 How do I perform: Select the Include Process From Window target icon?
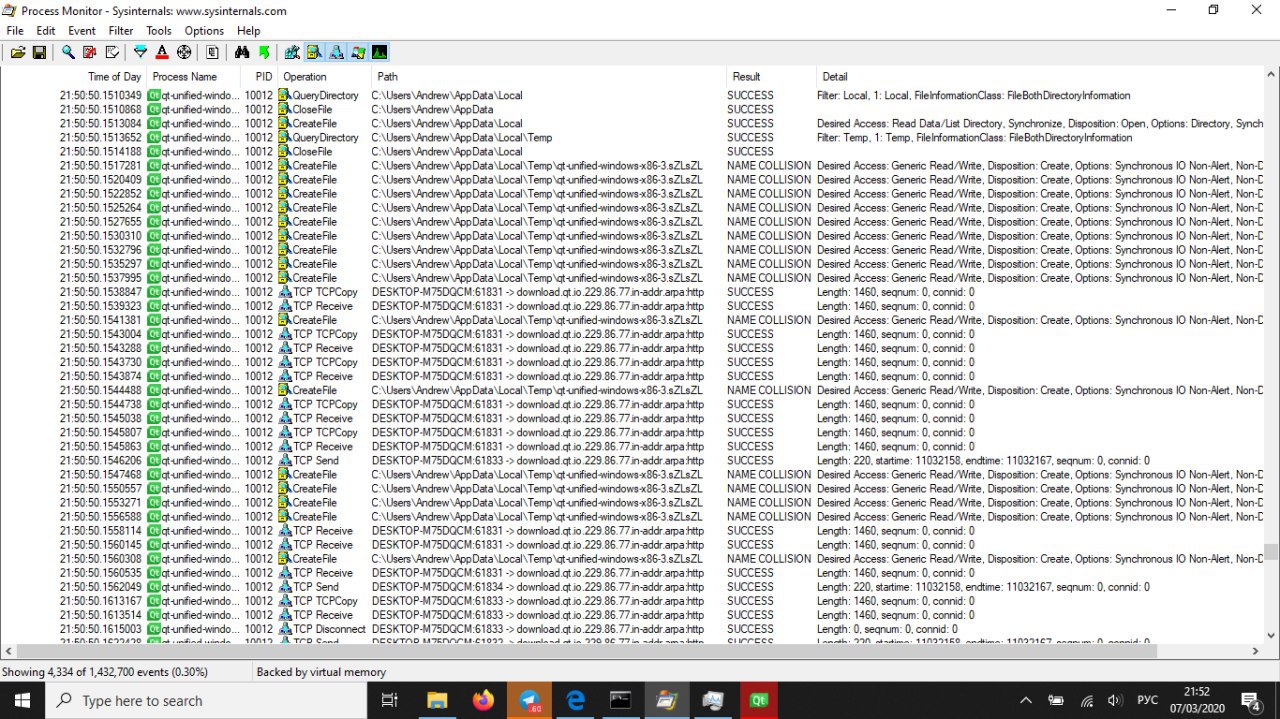[184, 52]
